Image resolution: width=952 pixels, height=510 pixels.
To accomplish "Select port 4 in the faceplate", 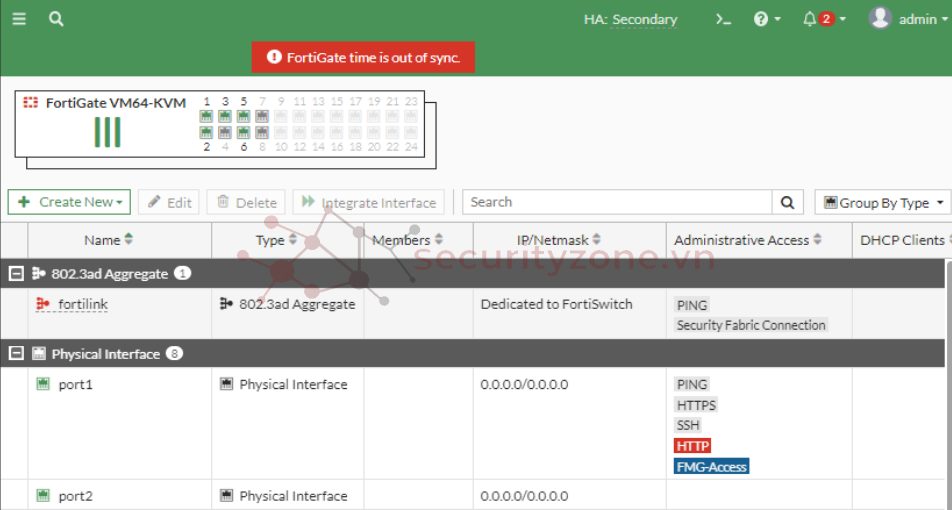I will [x=225, y=132].
